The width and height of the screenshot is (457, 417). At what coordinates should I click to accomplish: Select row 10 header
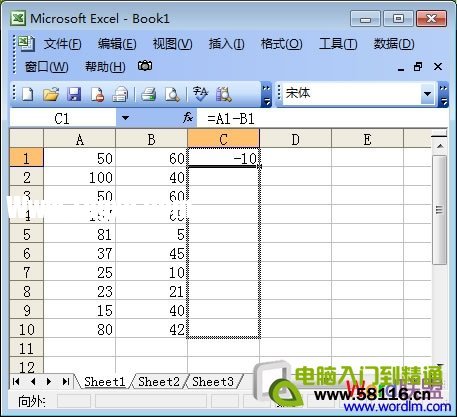(x=27, y=329)
